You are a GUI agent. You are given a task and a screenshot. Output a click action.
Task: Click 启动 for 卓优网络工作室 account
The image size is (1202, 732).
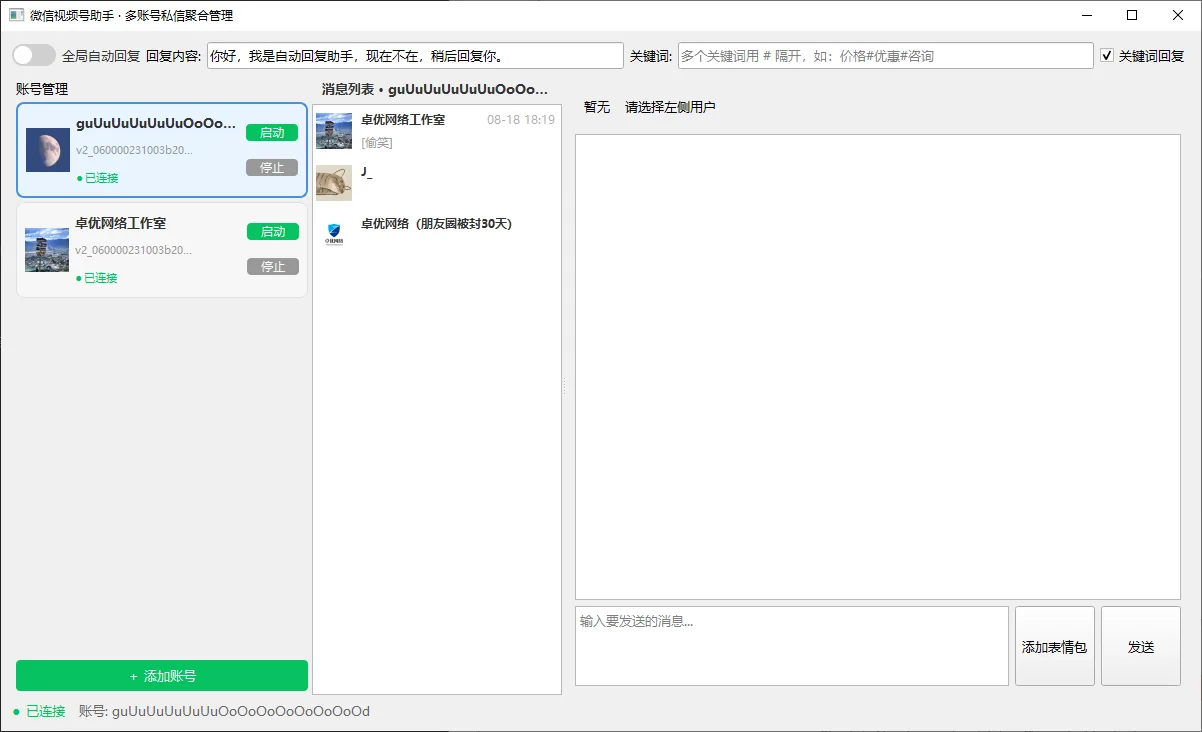tap(272, 231)
